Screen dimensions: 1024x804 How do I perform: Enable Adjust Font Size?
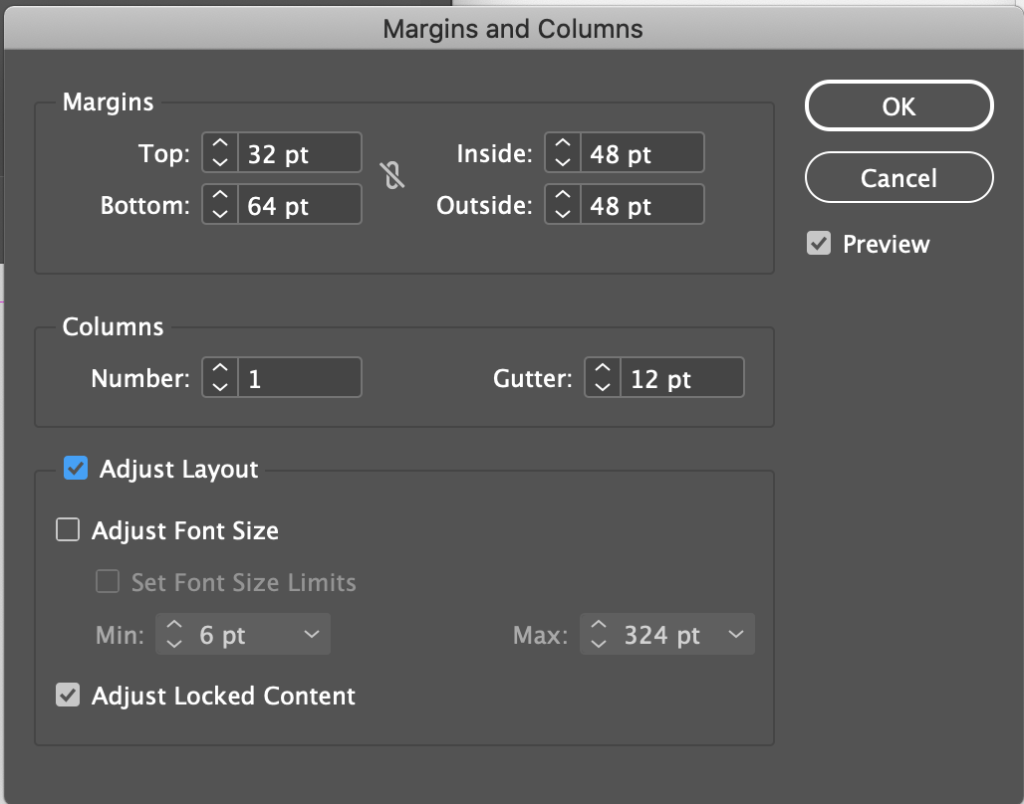coord(67,529)
